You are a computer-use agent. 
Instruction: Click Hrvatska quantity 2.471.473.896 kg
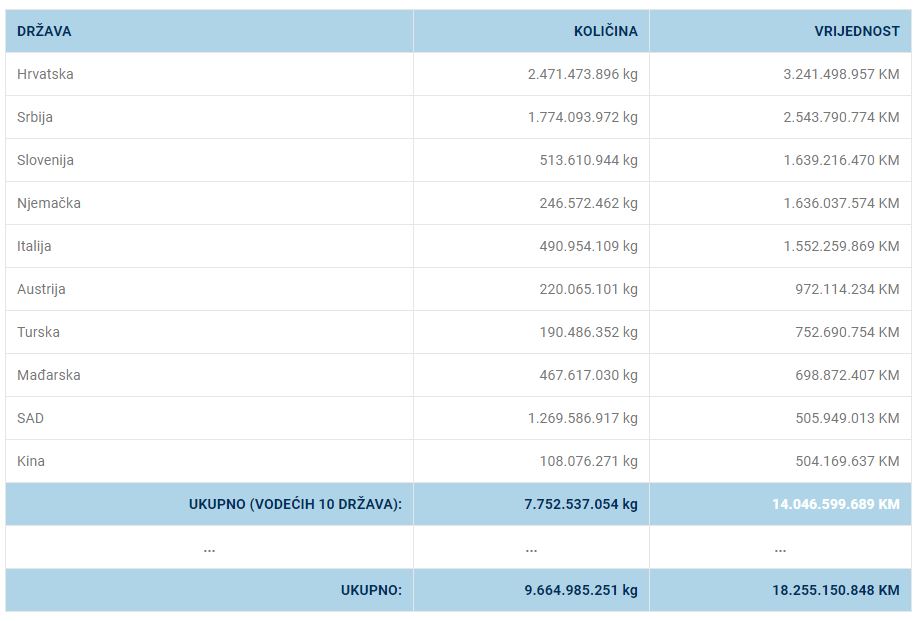(x=582, y=74)
